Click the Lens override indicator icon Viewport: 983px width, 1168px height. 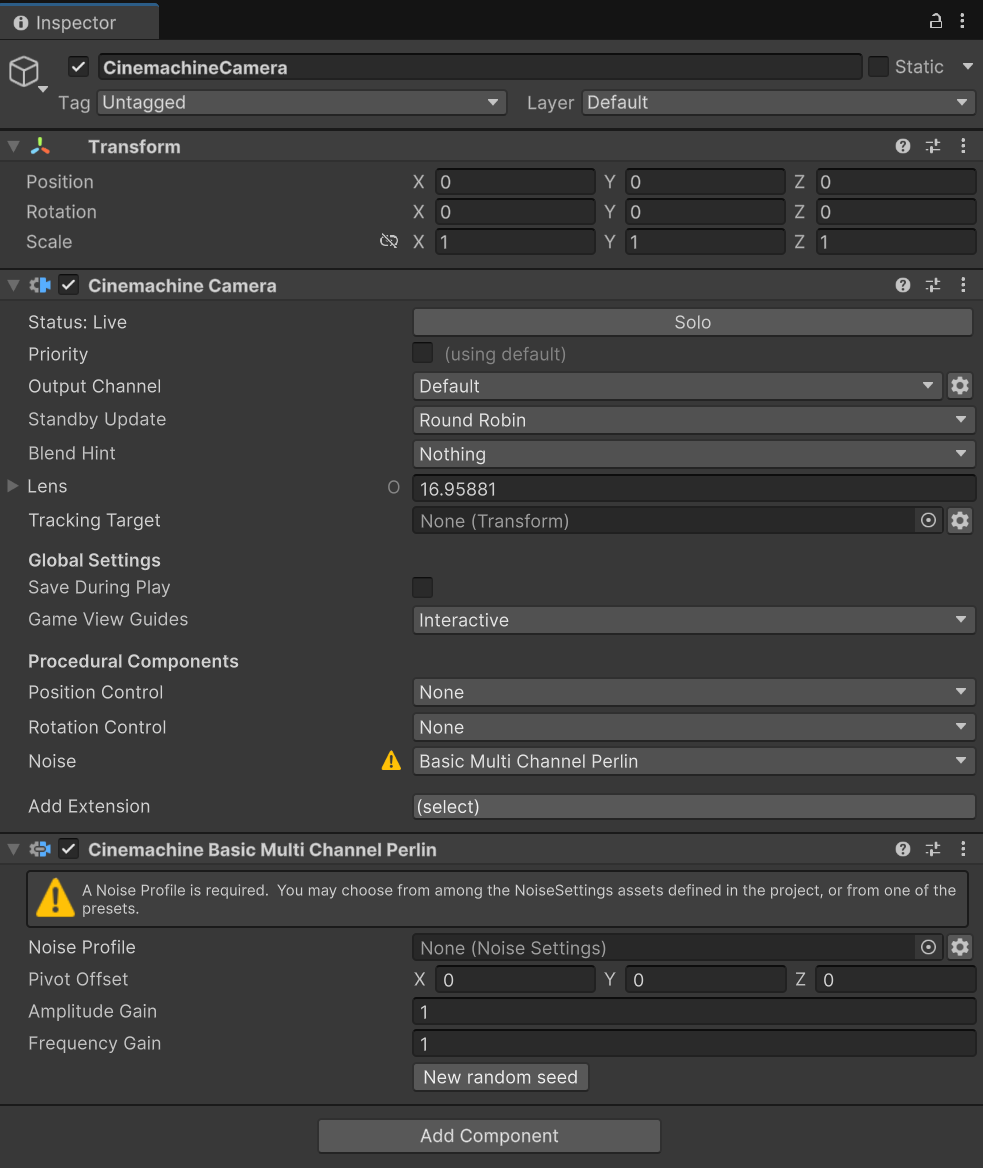point(393,487)
